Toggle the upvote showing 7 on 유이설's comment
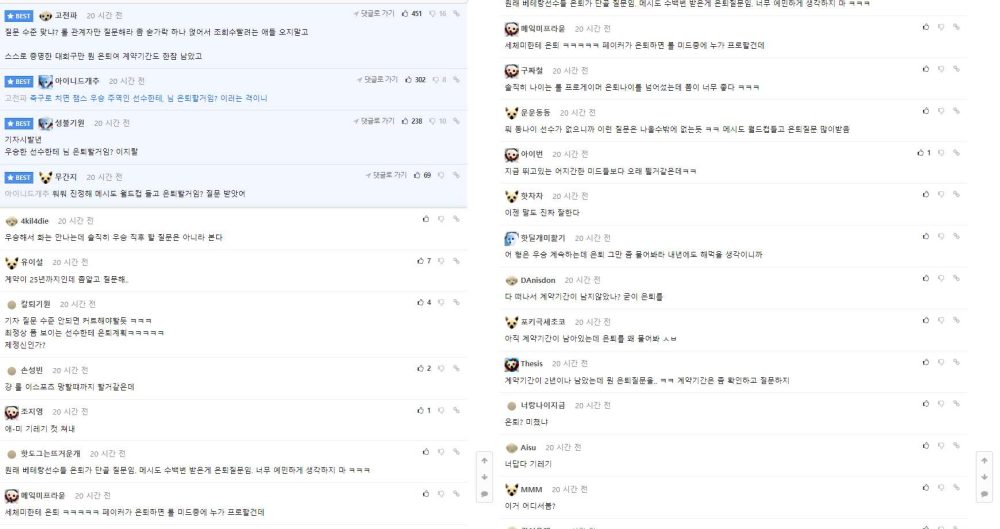 point(424,261)
